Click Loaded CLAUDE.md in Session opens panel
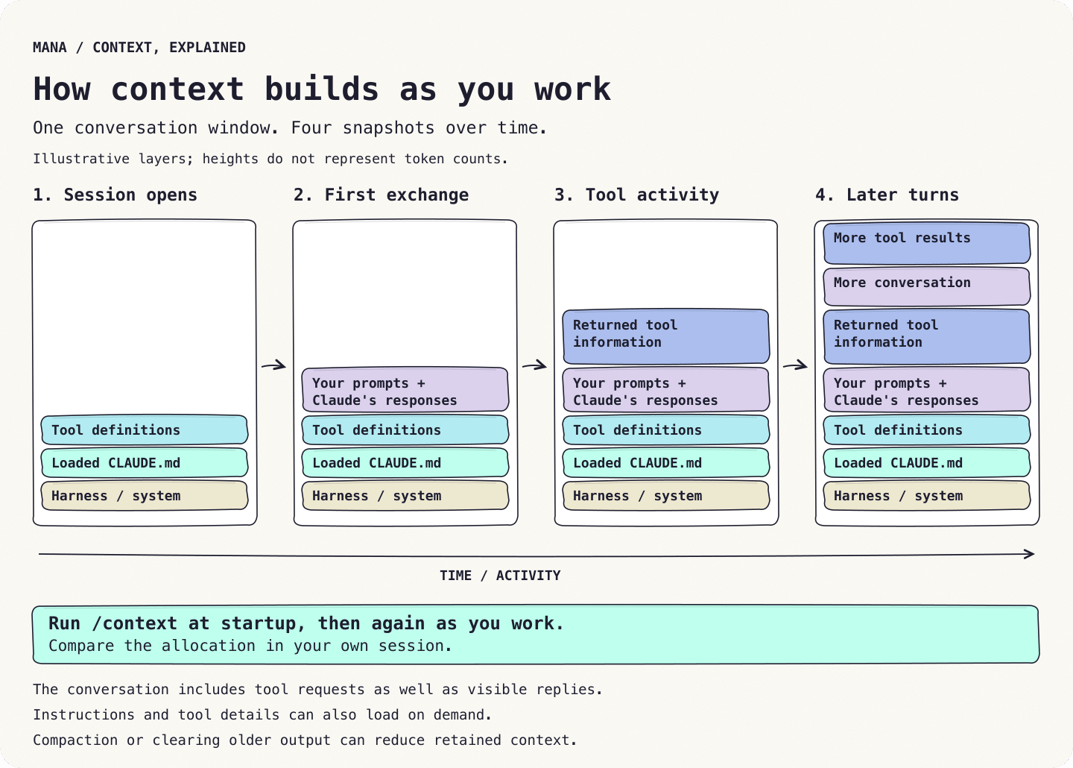Viewport: 1073px width, 768px height. coord(144,463)
